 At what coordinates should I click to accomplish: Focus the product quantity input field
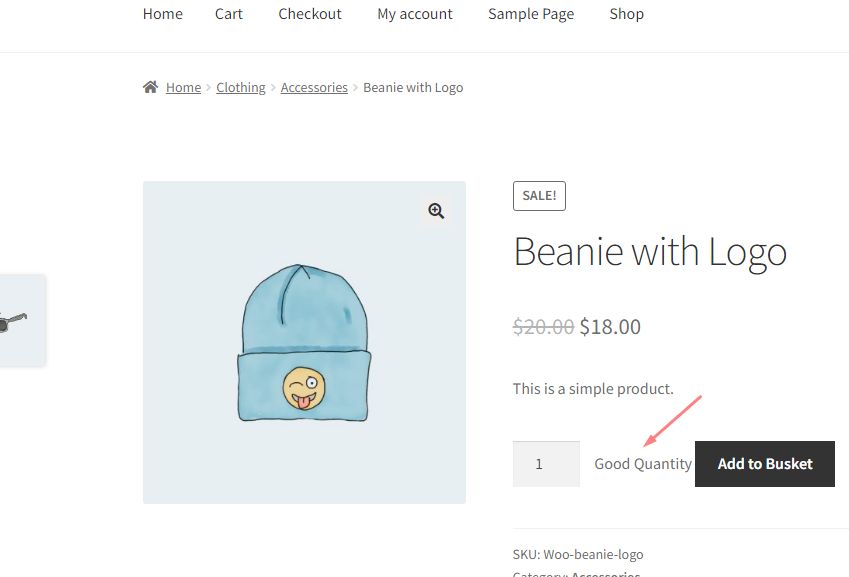(x=546, y=464)
